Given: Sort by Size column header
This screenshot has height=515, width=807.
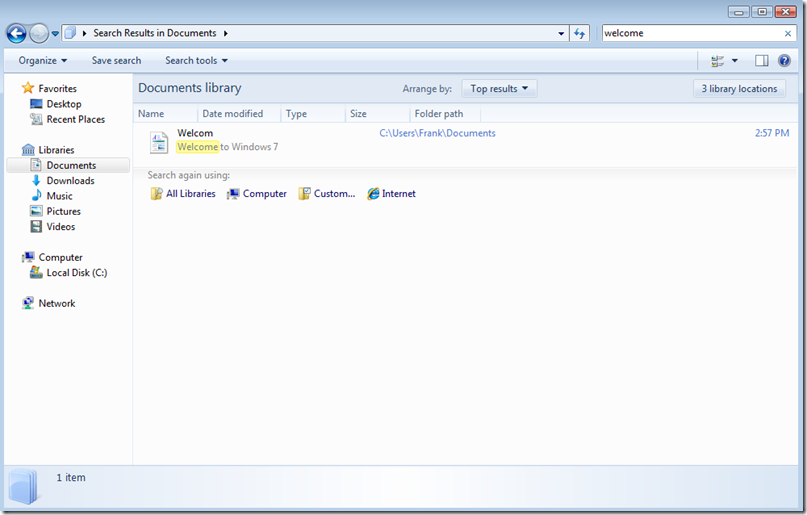Looking at the screenshot, I should 377,114.
